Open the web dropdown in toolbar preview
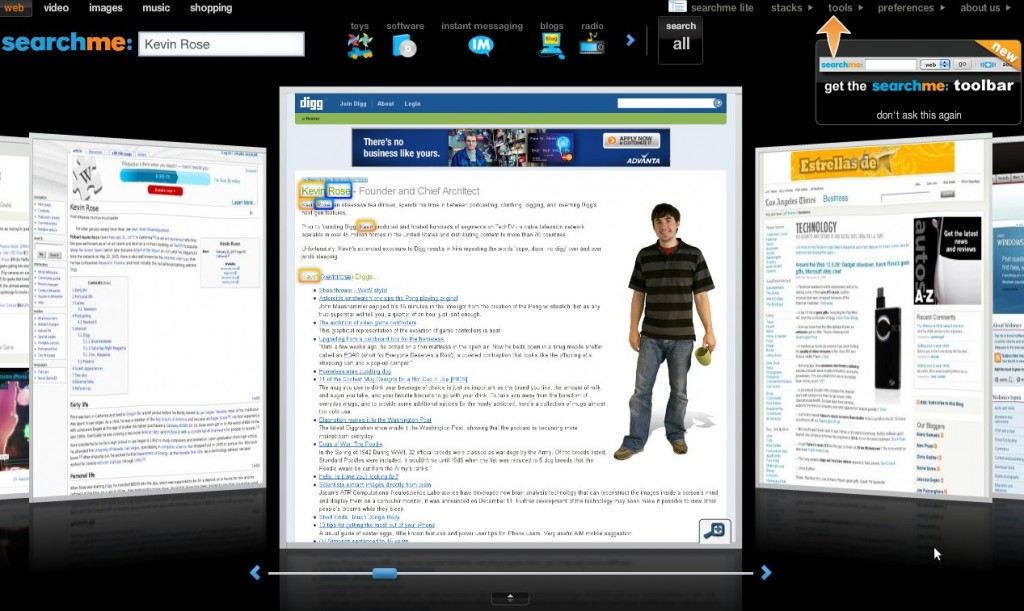The height and width of the screenshot is (611, 1024). tap(935, 65)
